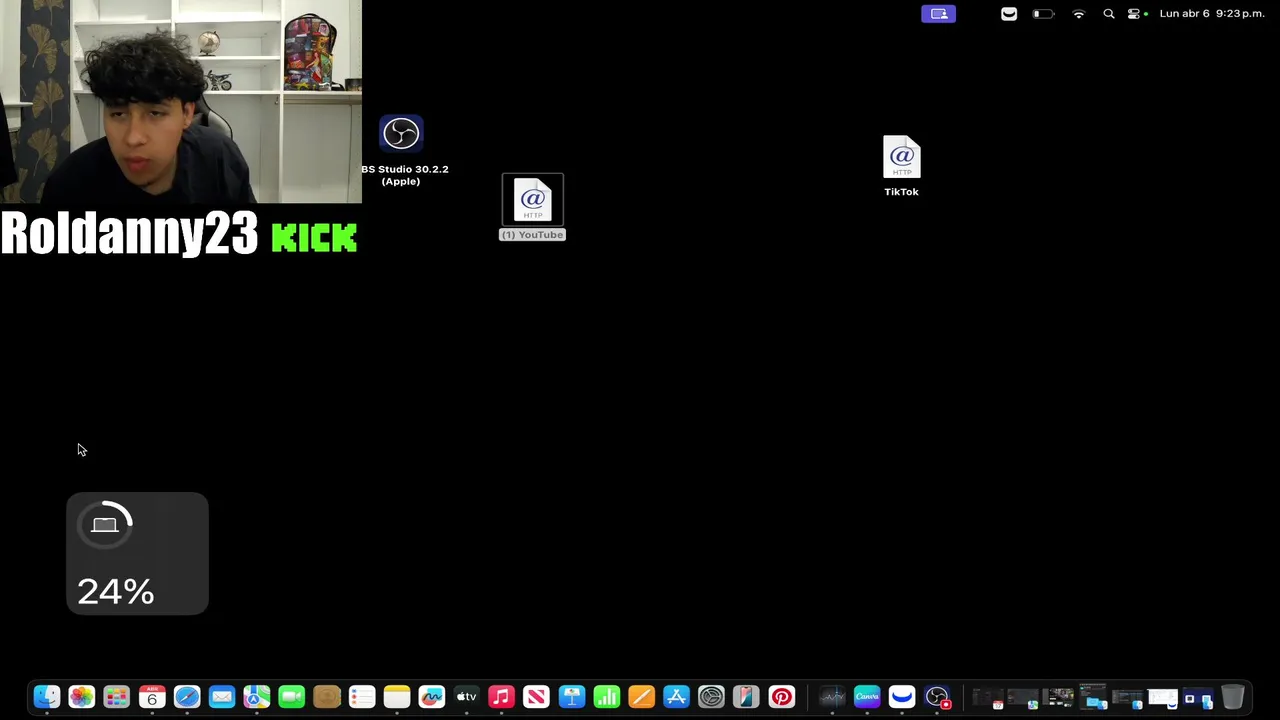Open the white smile-logo app in the Dock
The width and height of the screenshot is (1280, 720).
pyautogui.click(x=902, y=697)
